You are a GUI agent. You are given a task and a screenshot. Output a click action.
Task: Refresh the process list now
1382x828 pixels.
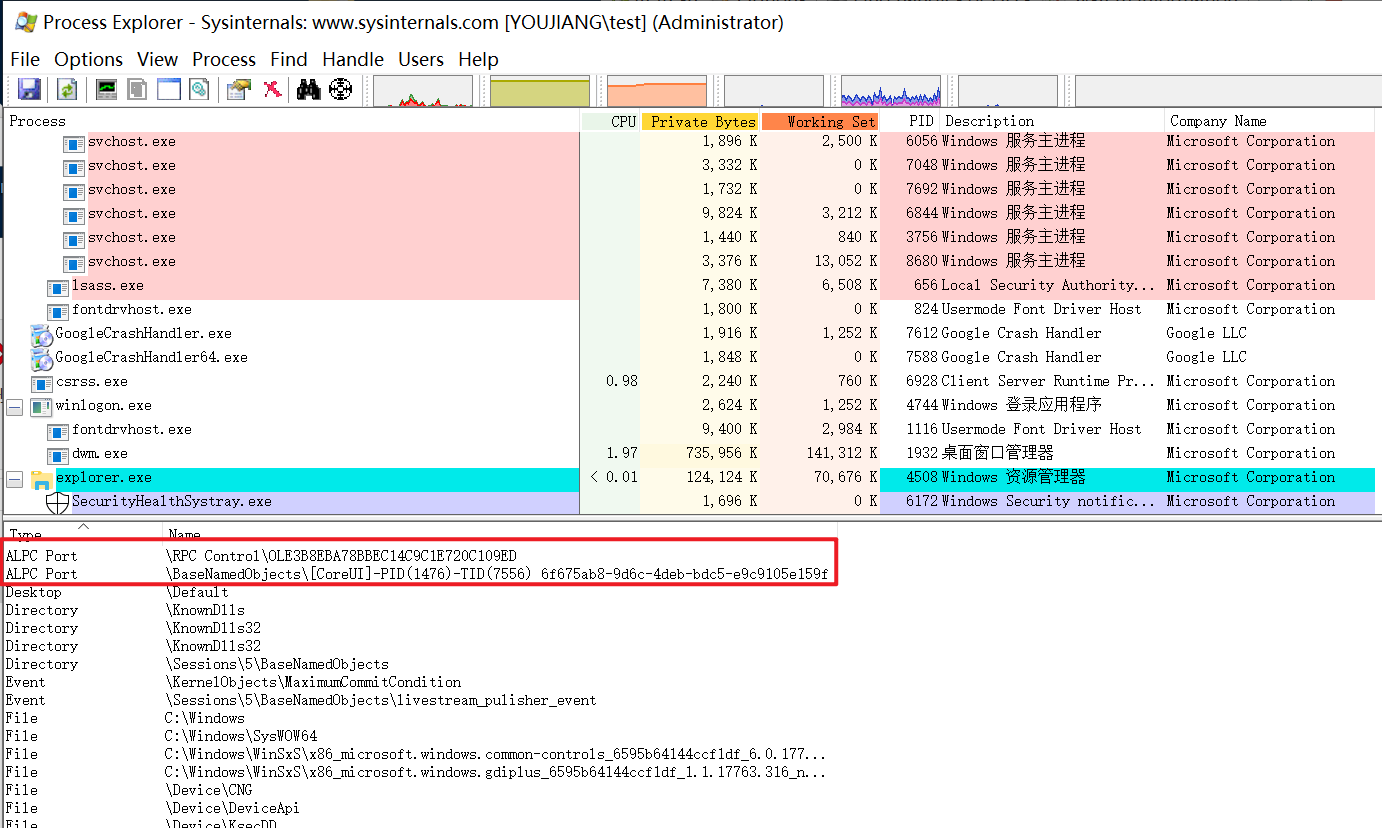66,89
